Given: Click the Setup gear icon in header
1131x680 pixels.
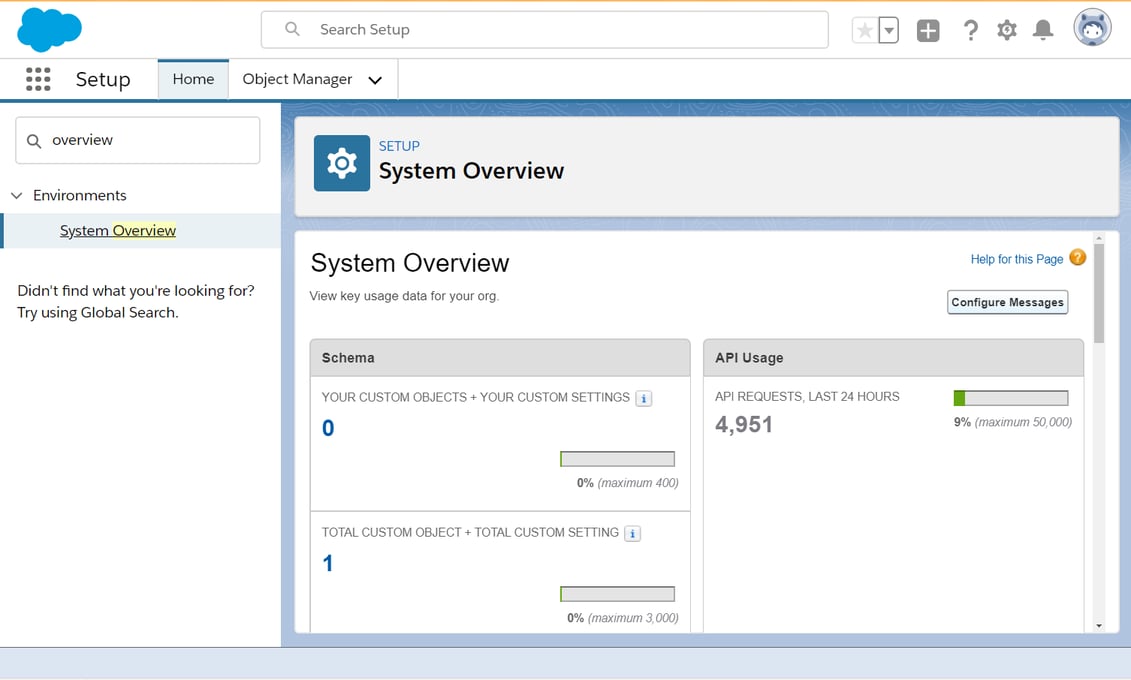Looking at the screenshot, I should coord(1006,29).
